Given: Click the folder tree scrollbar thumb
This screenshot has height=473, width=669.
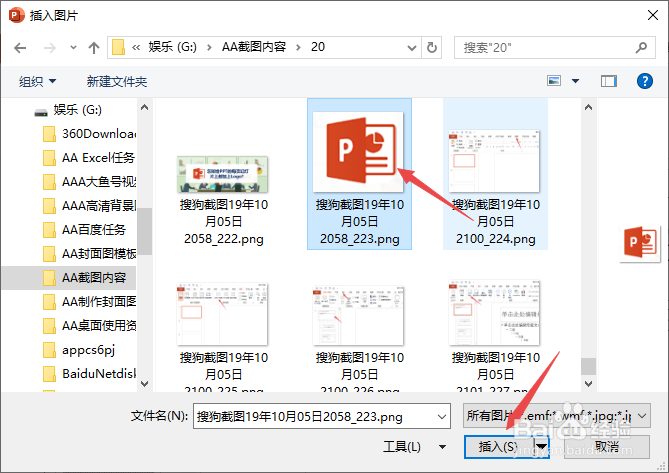Looking at the screenshot, I should tap(145, 231).
